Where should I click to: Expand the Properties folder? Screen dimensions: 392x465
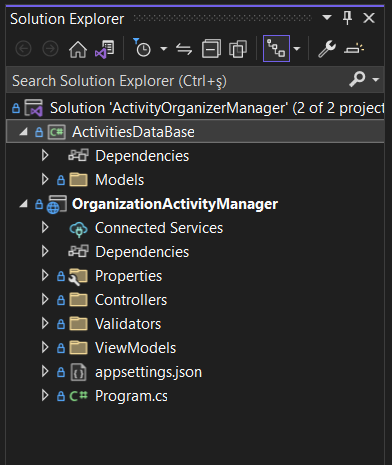click(45, 275)
